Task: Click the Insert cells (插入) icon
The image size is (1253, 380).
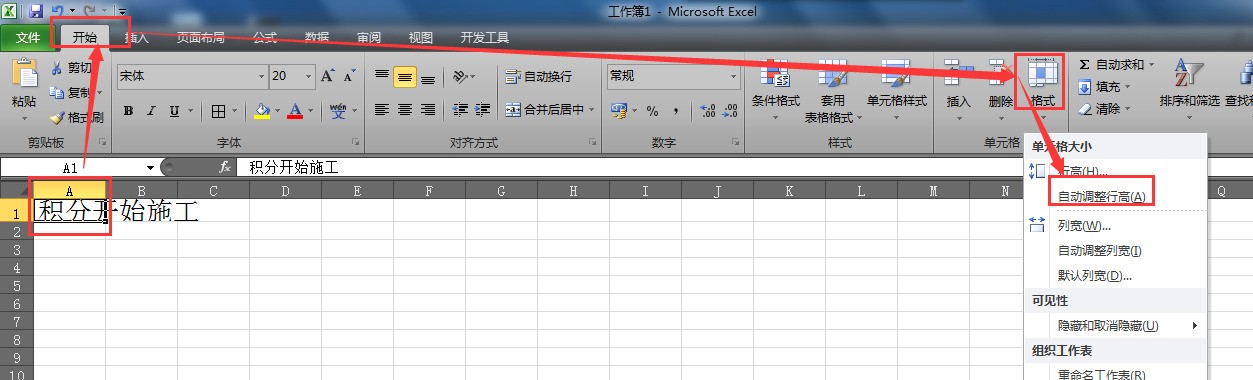Action: click(958, 75)
